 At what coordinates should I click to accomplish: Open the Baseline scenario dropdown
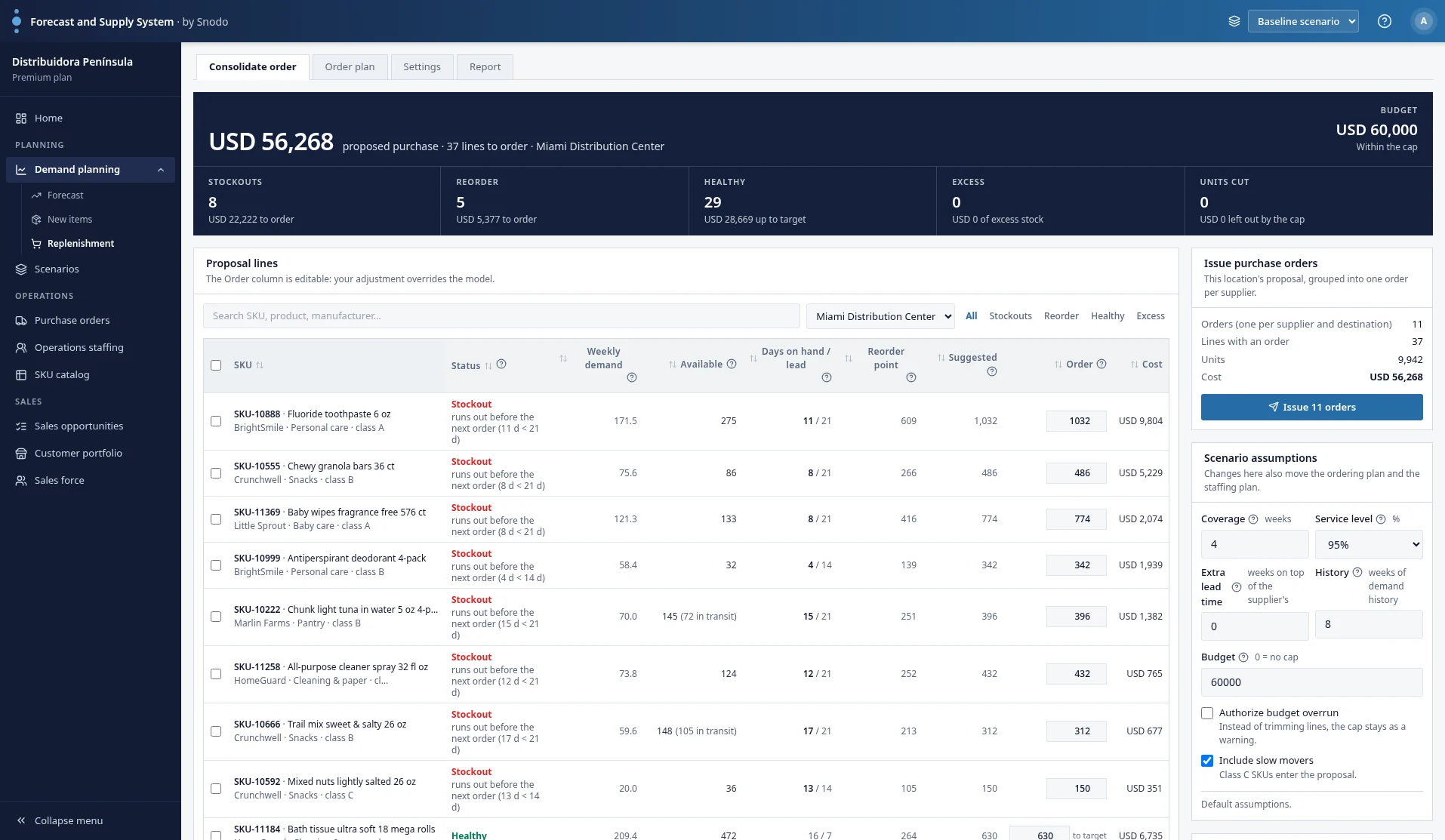(1303, 21)
